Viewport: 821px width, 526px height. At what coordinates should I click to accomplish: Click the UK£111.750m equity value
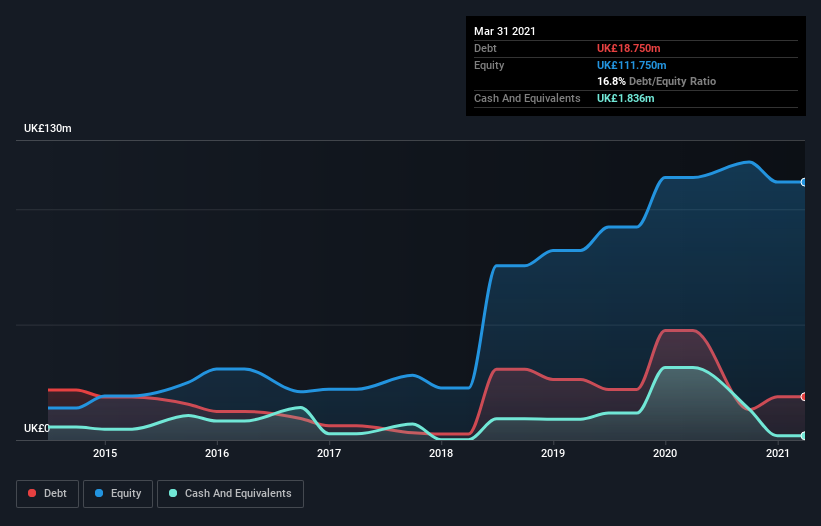coord(631,65)
